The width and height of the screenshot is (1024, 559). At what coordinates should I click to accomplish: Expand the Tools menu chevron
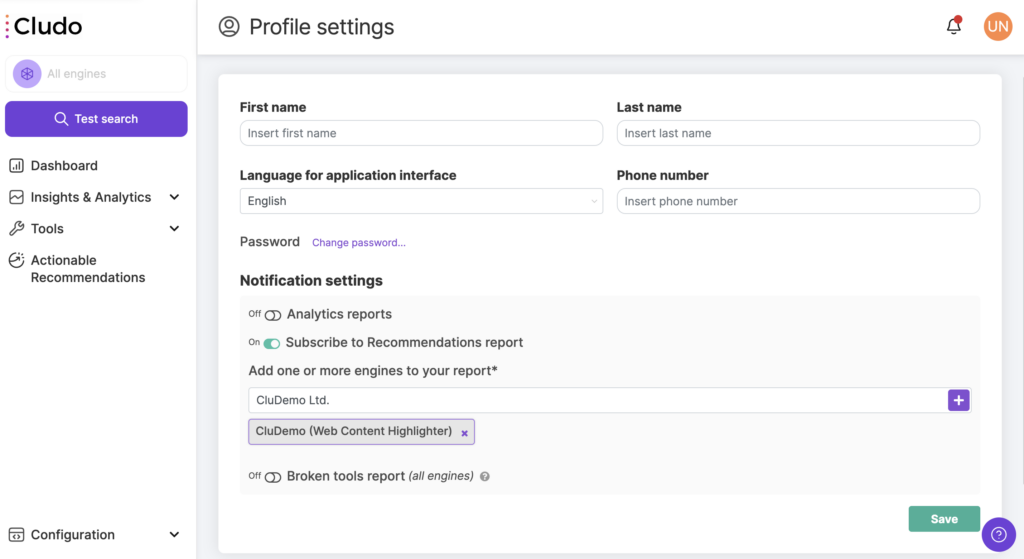click(x=174, y=229)
